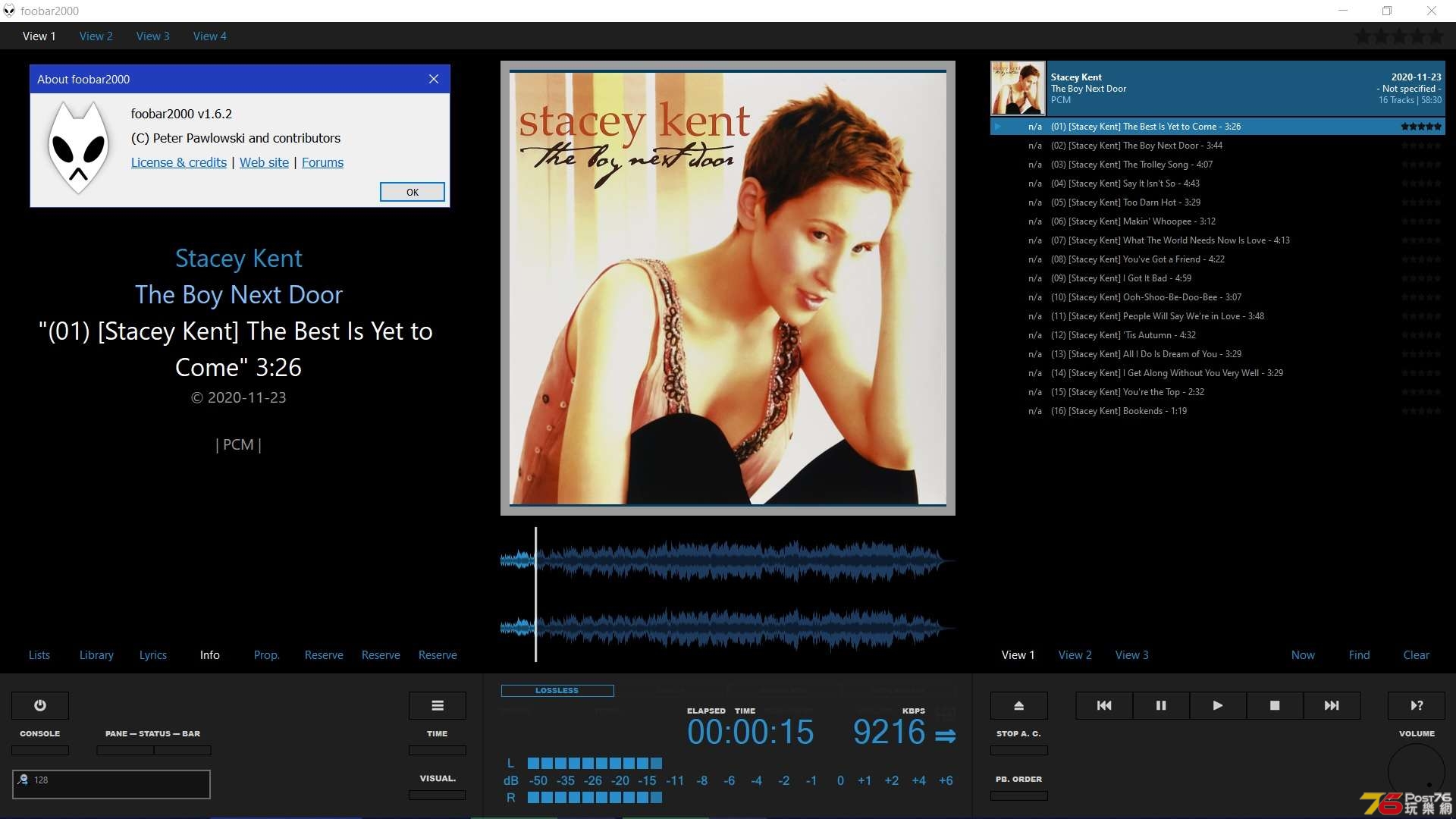Select track 12 'Tis Autumn

[x=1218, y=335]
